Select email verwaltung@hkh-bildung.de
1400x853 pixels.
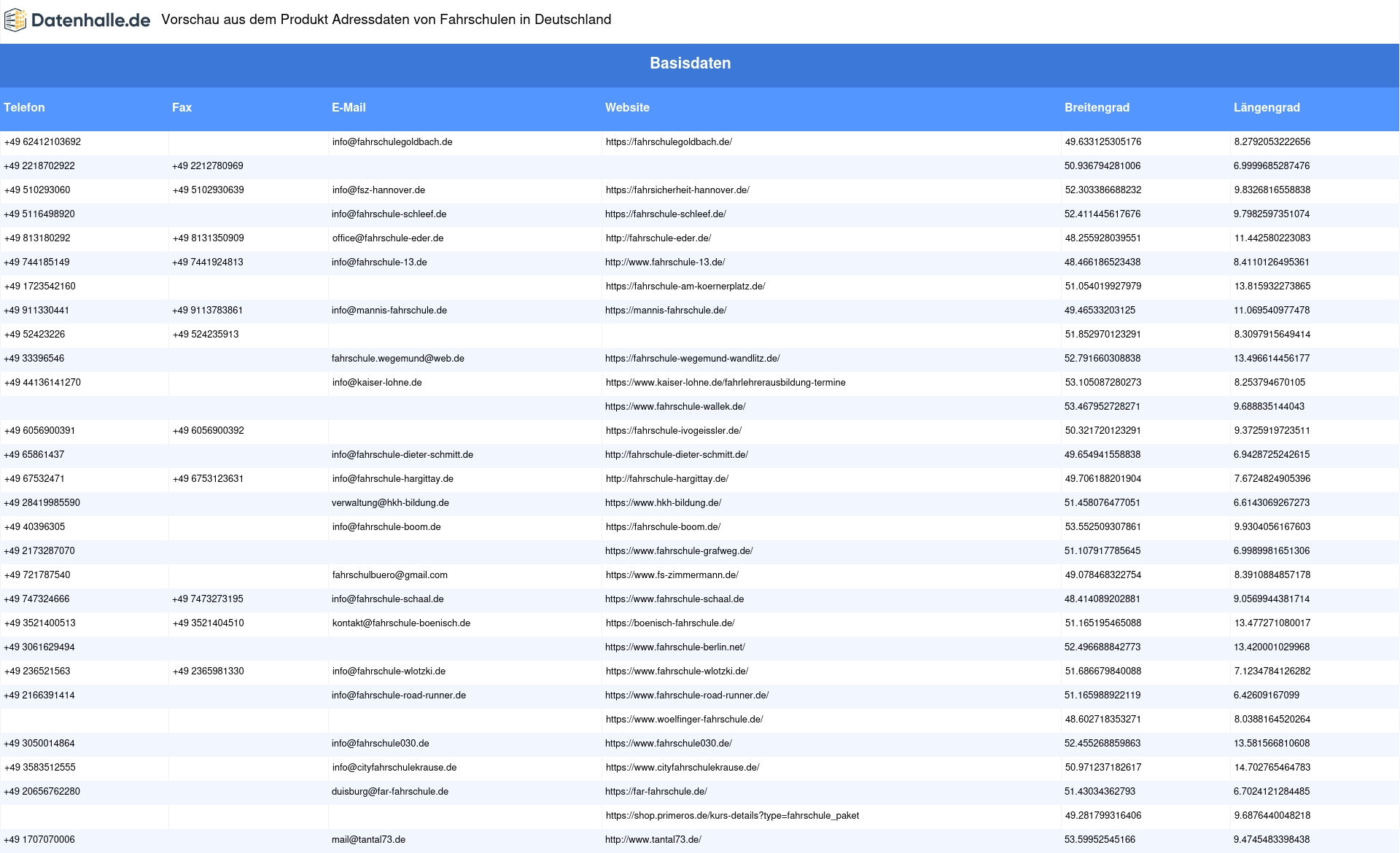pyautogui.click(x=390, y=503)
